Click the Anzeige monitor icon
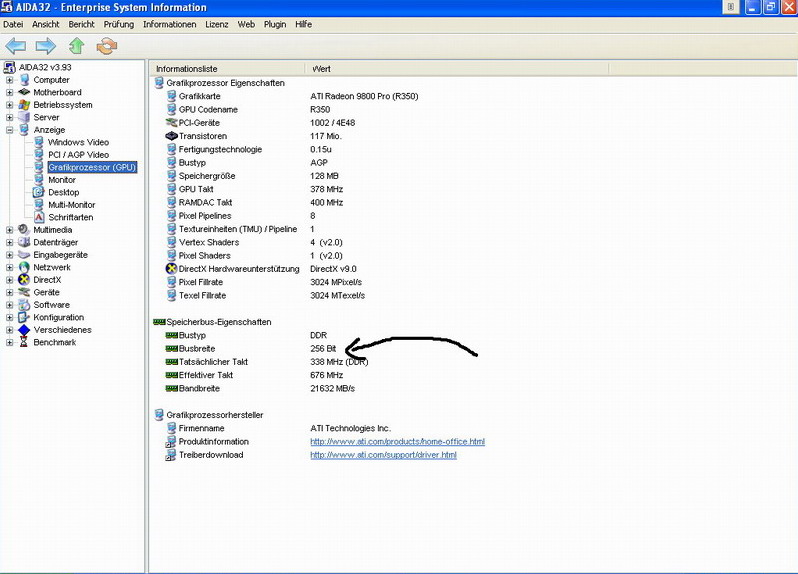 click(x=24, y=130)
